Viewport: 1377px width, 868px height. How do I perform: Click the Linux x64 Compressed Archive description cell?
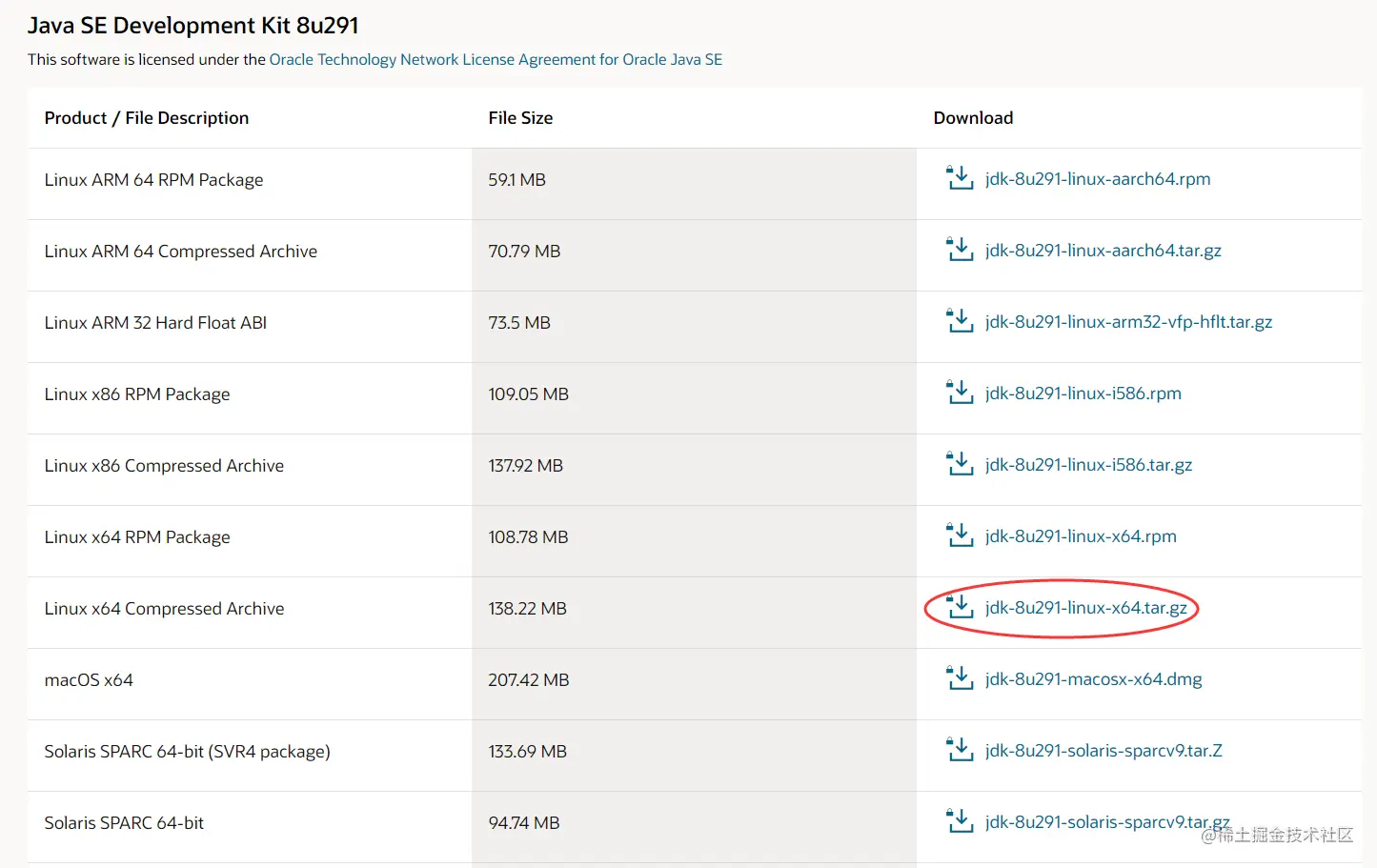pyautogui.click(x=164, y=609)
